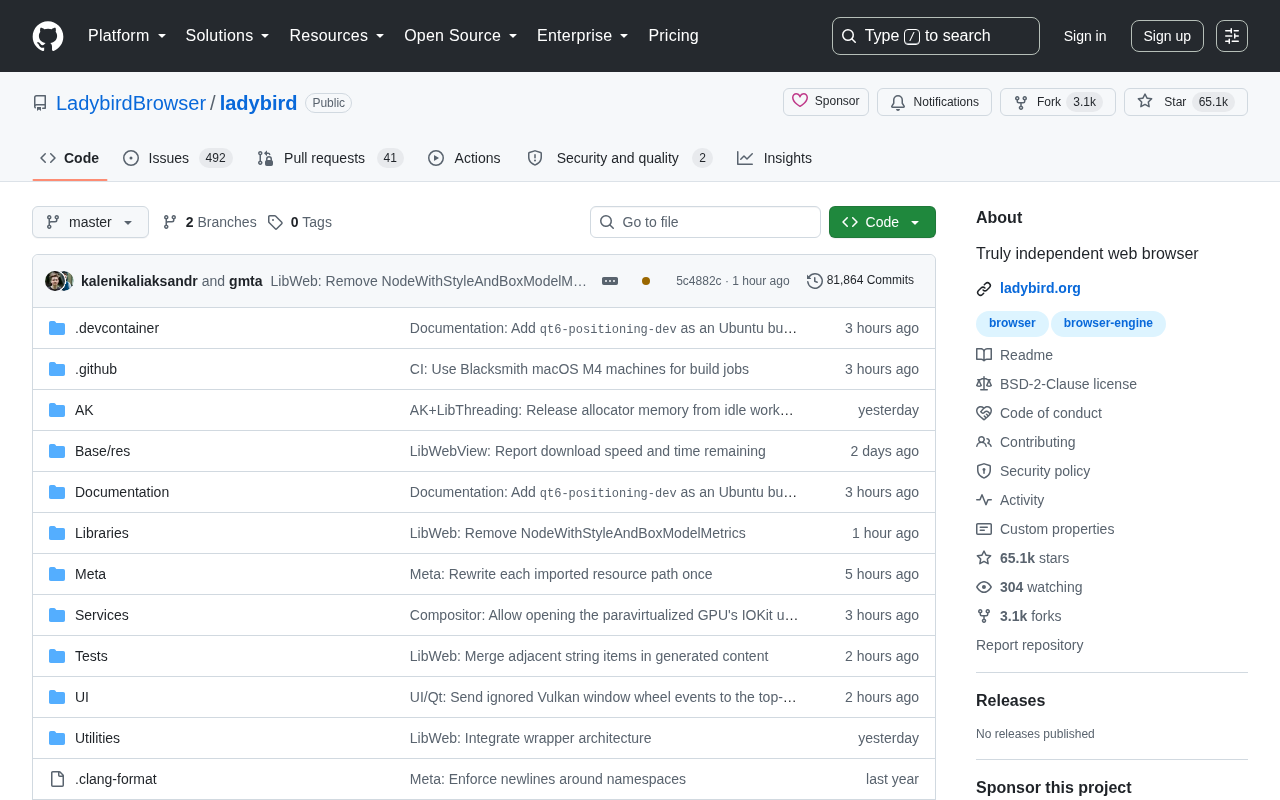Open the Pricing page

point(673,36)
